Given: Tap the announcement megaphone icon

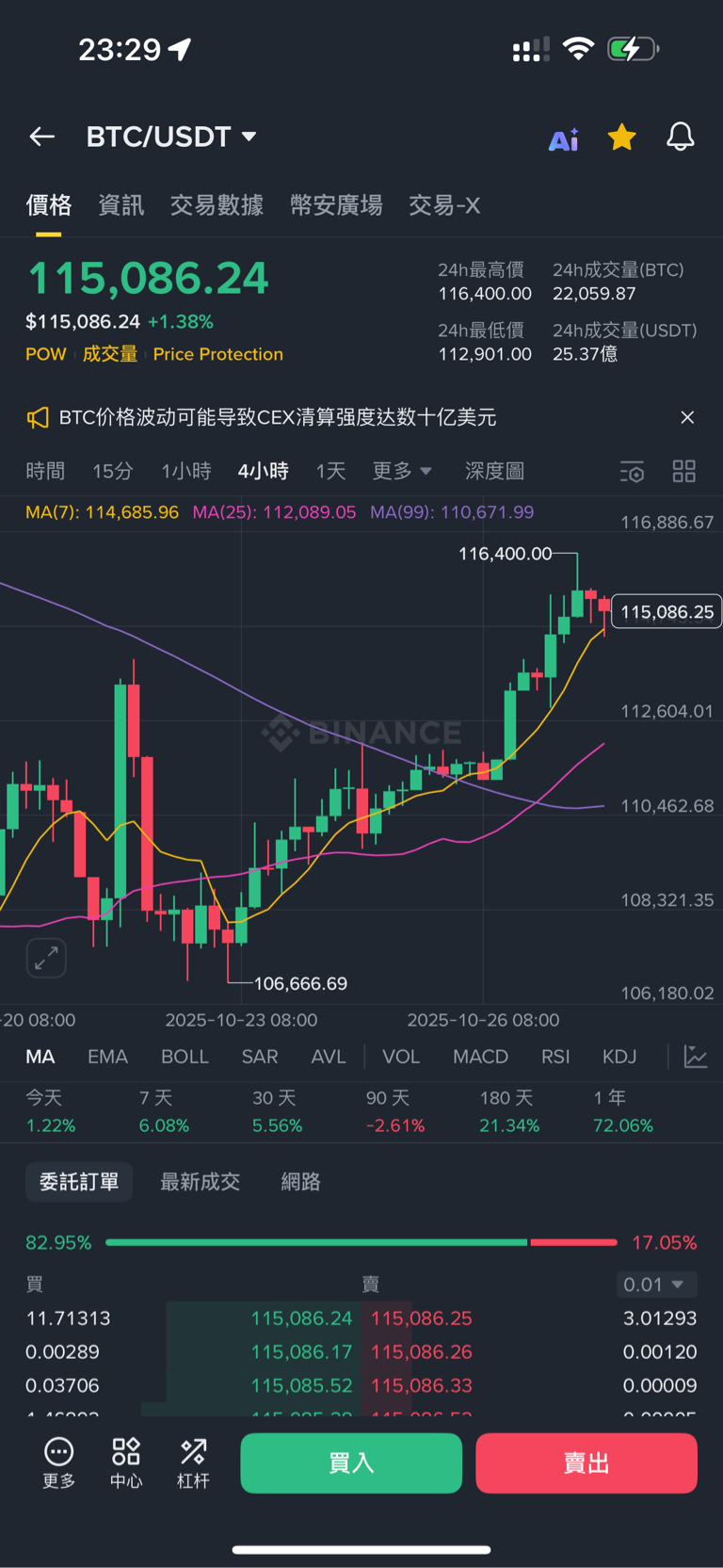Looking at the screenshot, I should (38, 418).
